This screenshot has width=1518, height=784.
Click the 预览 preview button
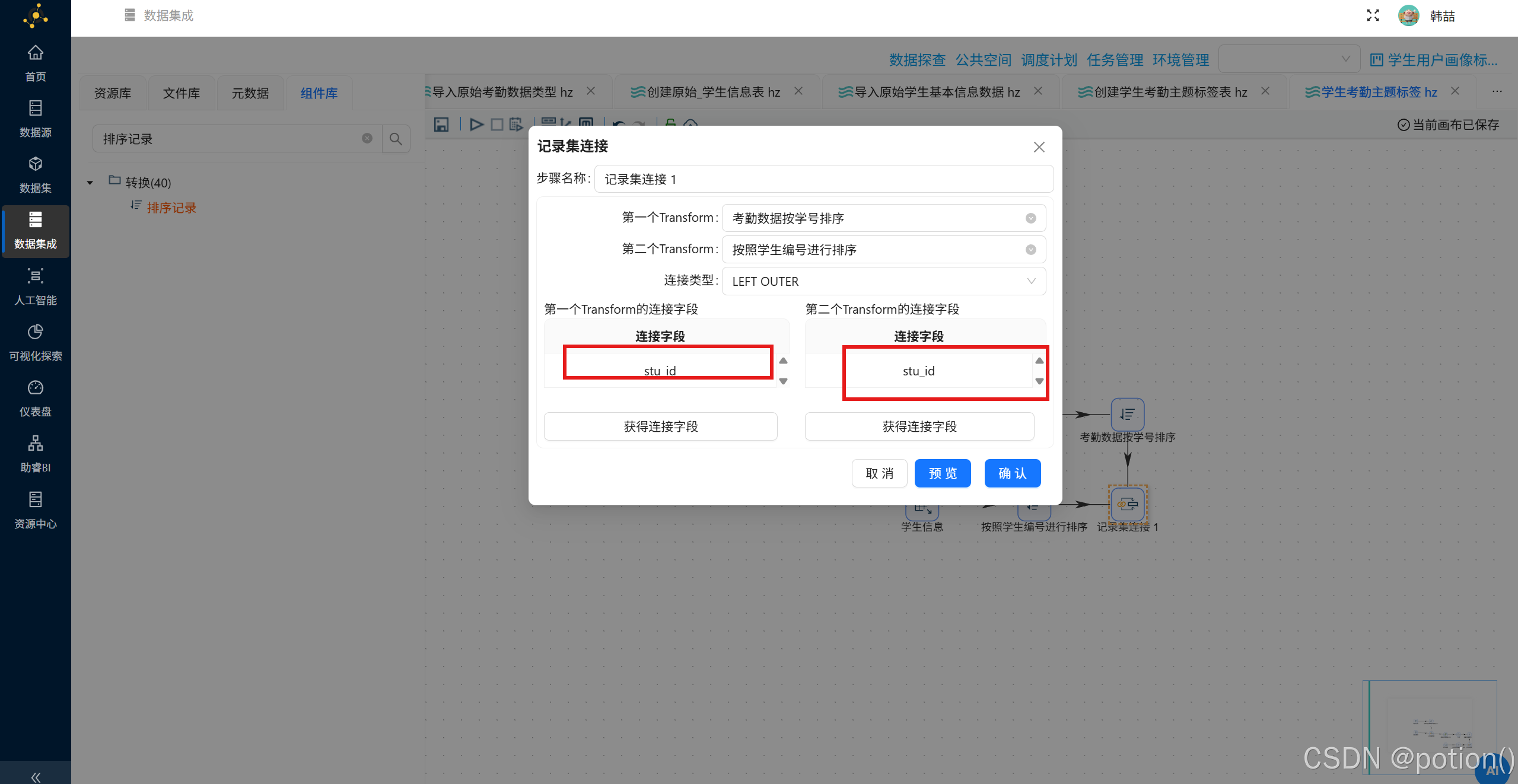(943, 473)
